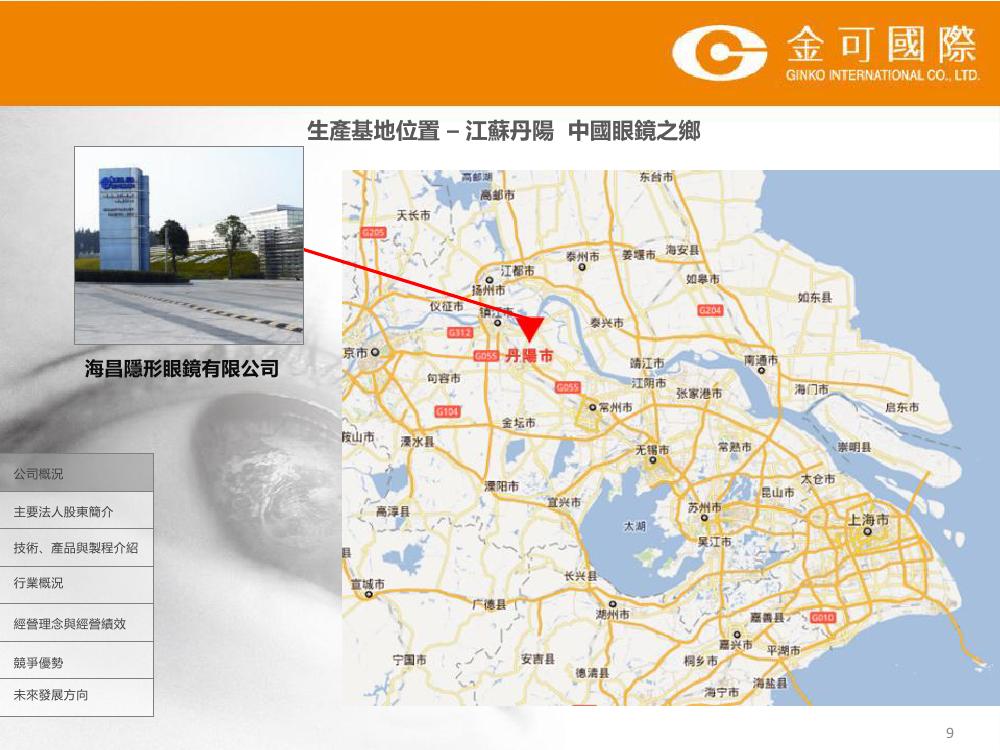Click the Ginko International logo emblem
This screenshot has height=750, width=1000.
coord(718,51)
